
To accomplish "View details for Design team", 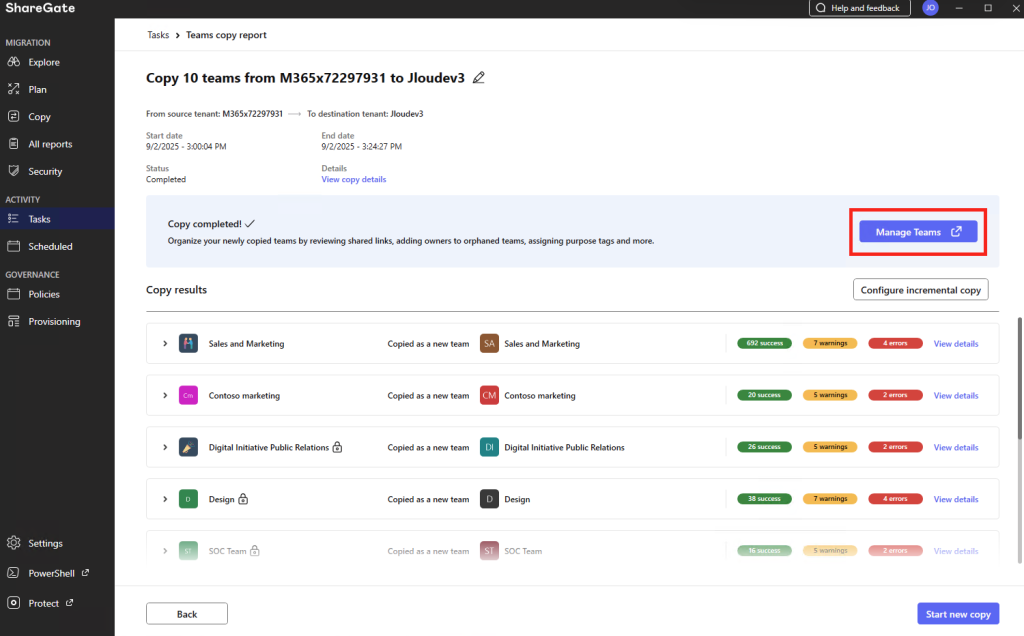I will pos(955,499).
